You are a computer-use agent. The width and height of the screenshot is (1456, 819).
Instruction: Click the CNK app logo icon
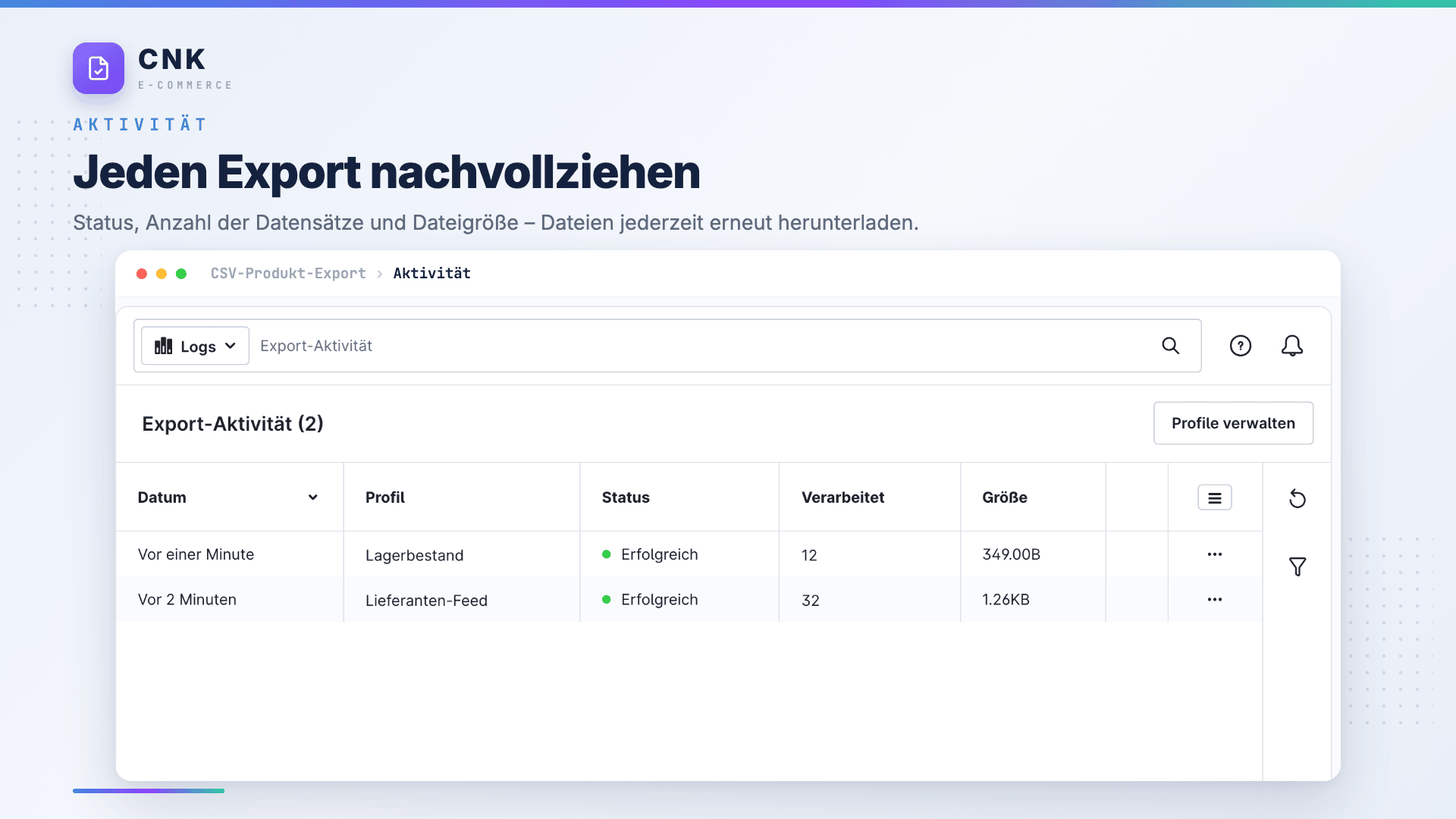coord(99,68)
